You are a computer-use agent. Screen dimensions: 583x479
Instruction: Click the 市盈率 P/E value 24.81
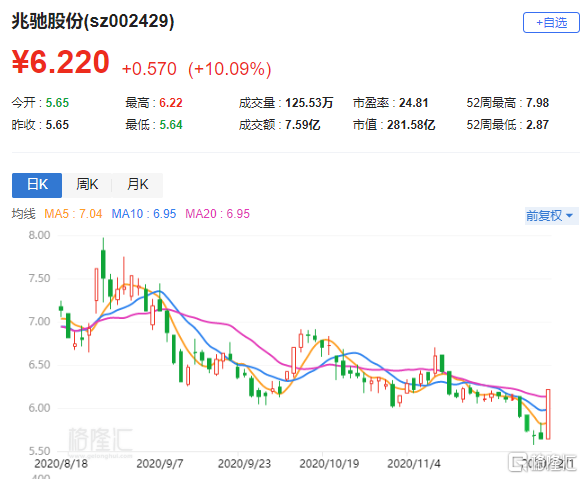pos(413,103)
